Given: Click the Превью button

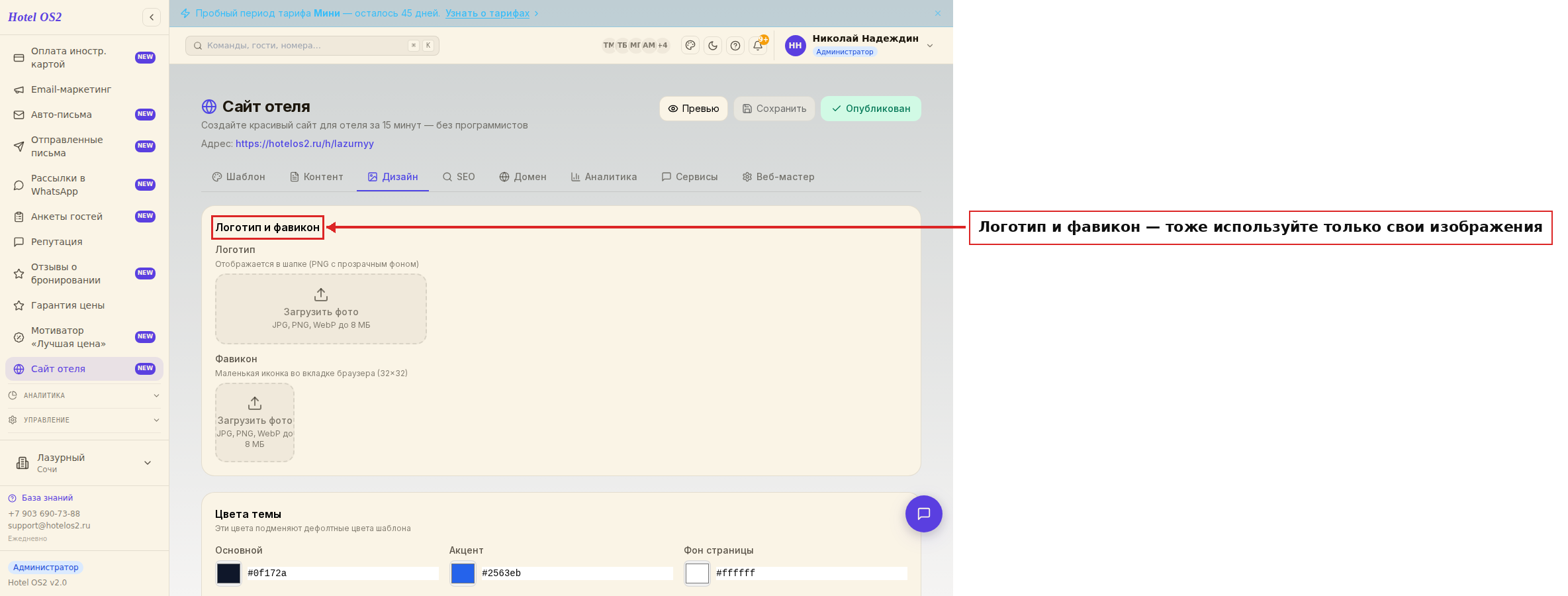Looking at the screenshot, I should (x=694, y=109).
